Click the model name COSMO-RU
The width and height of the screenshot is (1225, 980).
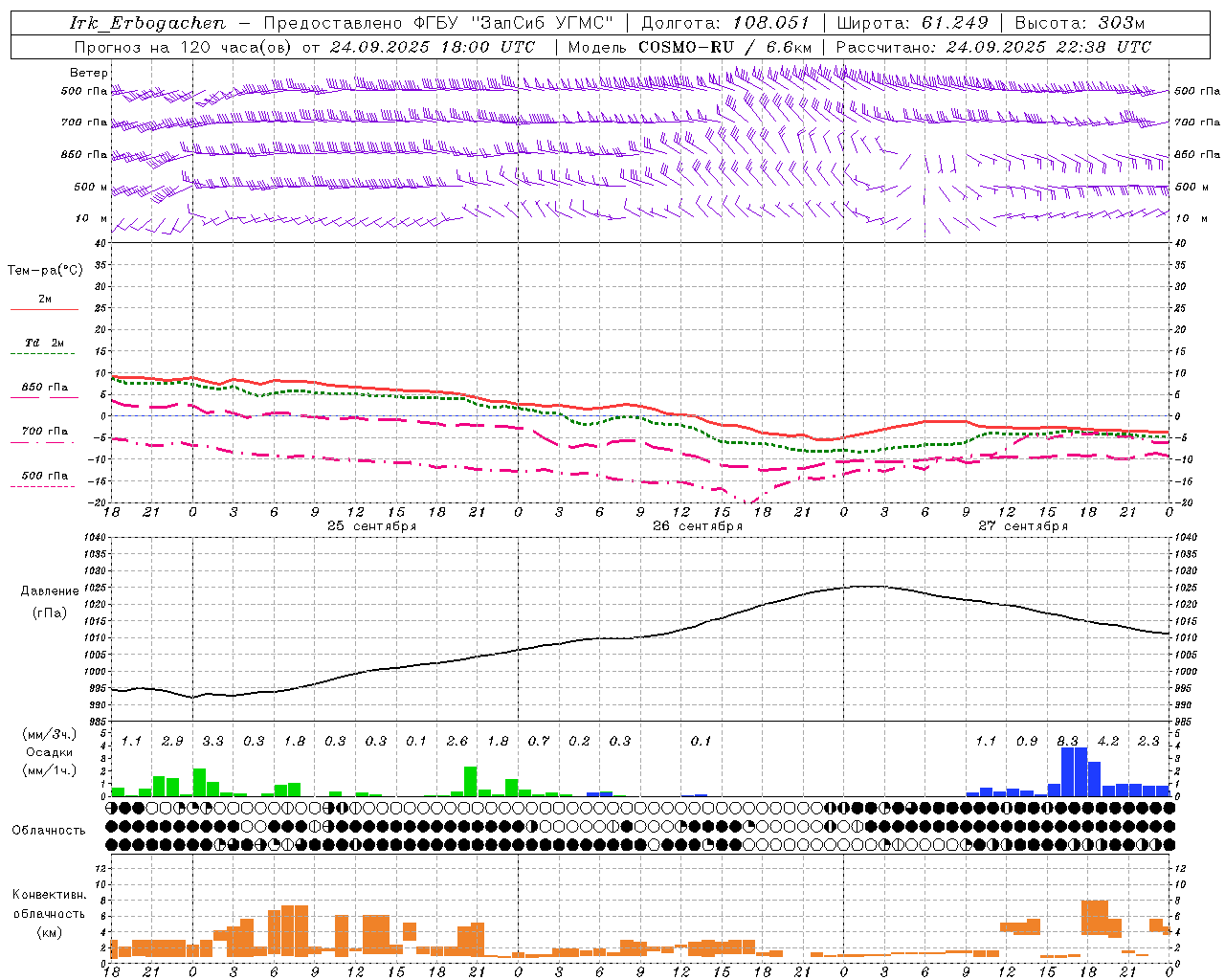tap(686, 47)
